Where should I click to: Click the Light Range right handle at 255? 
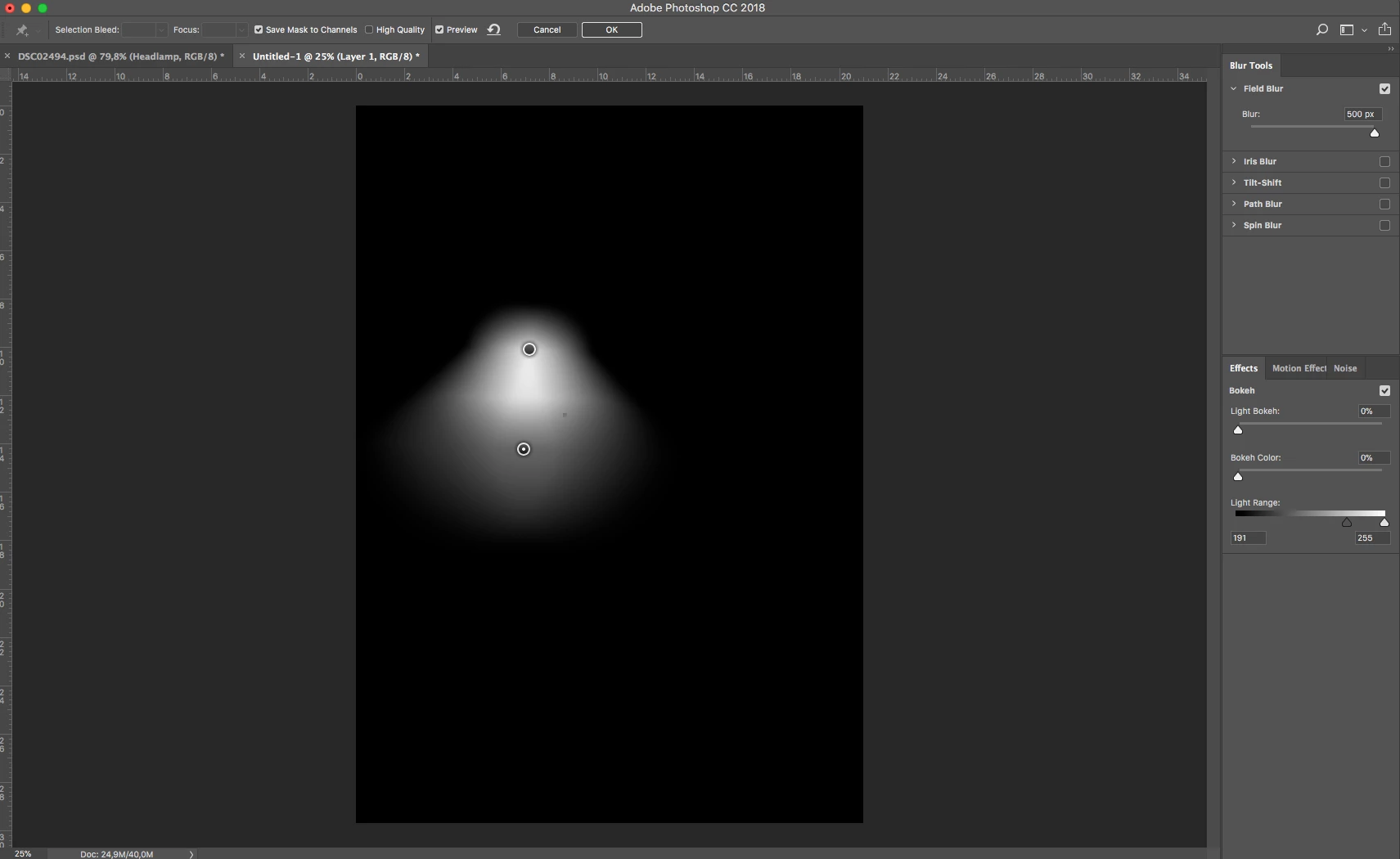[x=1384, y=523]
